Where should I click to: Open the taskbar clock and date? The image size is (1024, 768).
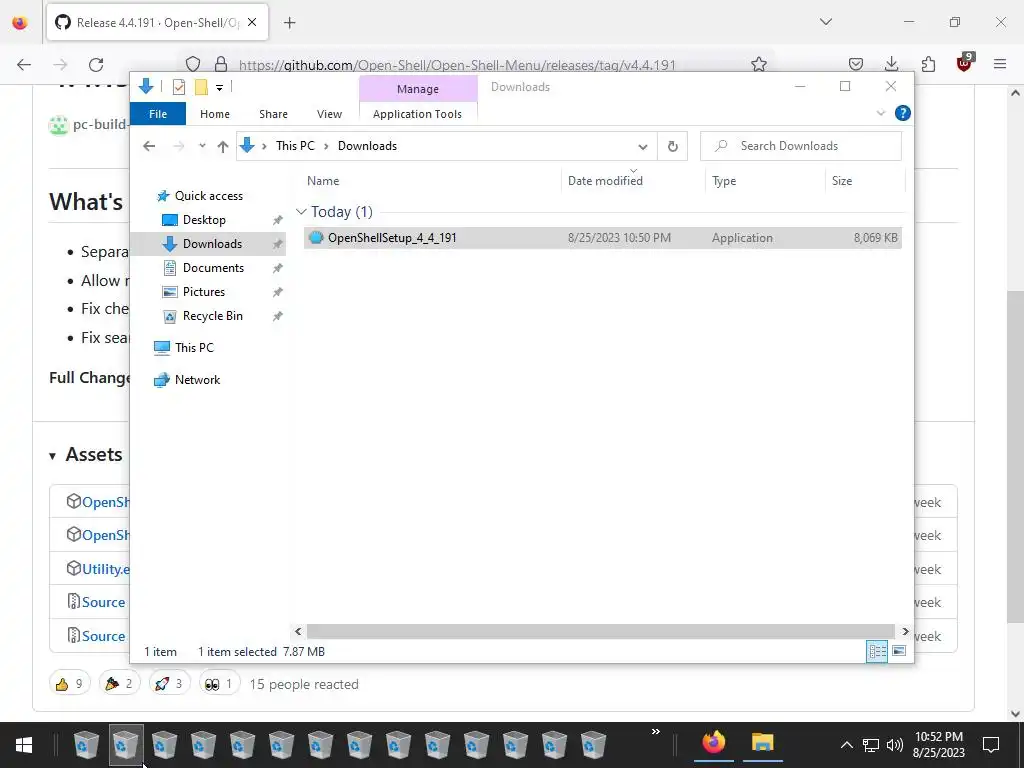click(938, 745)
